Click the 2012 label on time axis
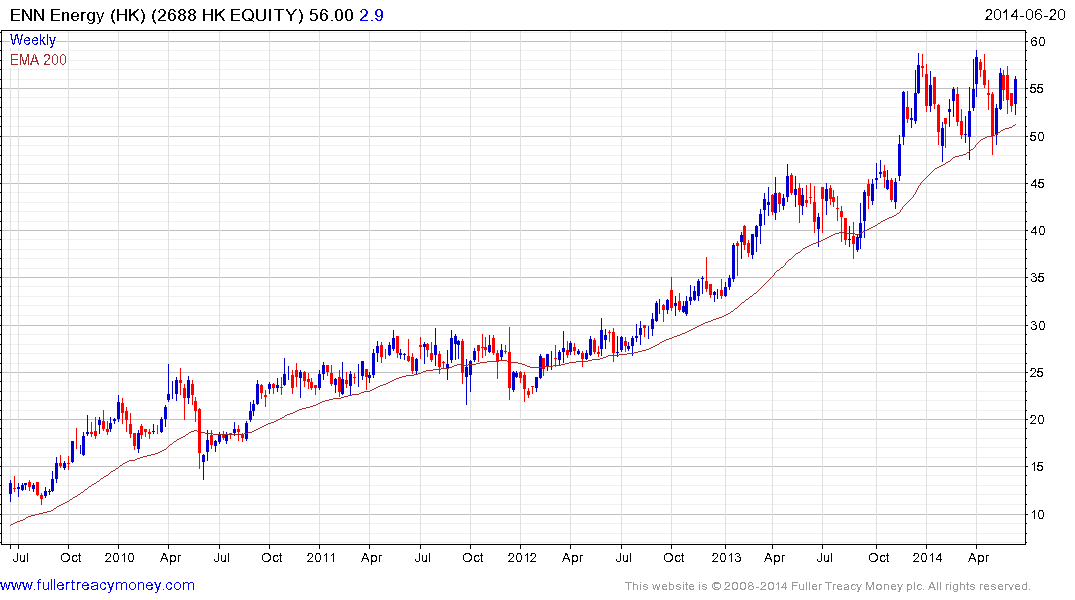Viewport: 1075px width, 600px height. pyautogui.click(x=522, y=557)
